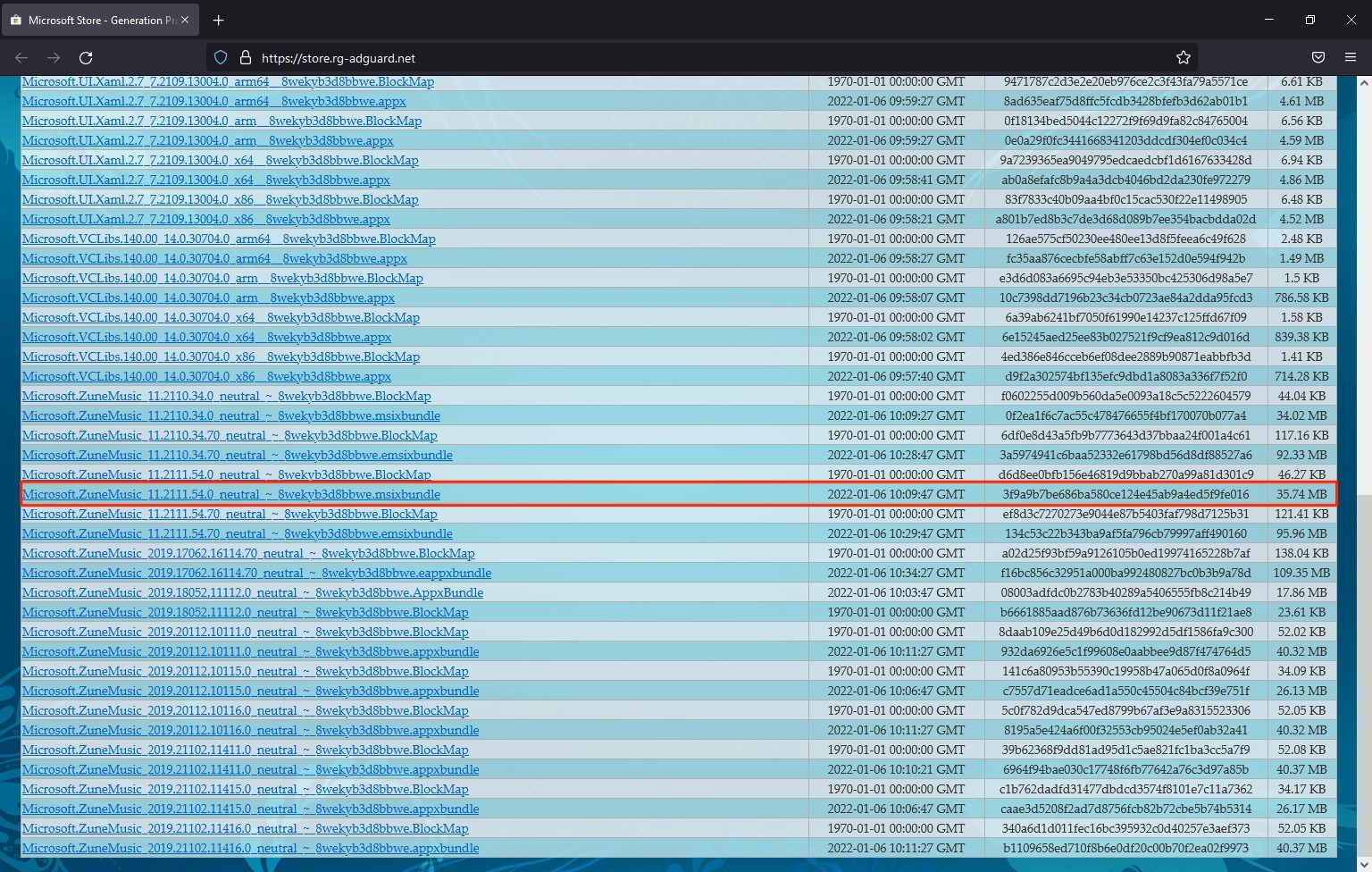Image resolution: width=1372 pixels, height=872 pixels.
Task: Click date 2022-01-06 10:03:47 GMT
Action: click(x=896, y=592)
